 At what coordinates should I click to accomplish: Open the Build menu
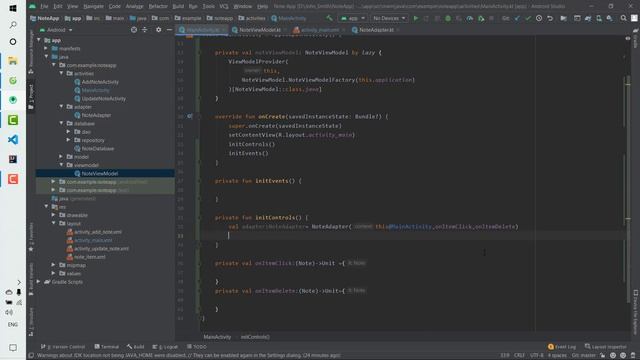pyautogui.click(x=178, y=7)
